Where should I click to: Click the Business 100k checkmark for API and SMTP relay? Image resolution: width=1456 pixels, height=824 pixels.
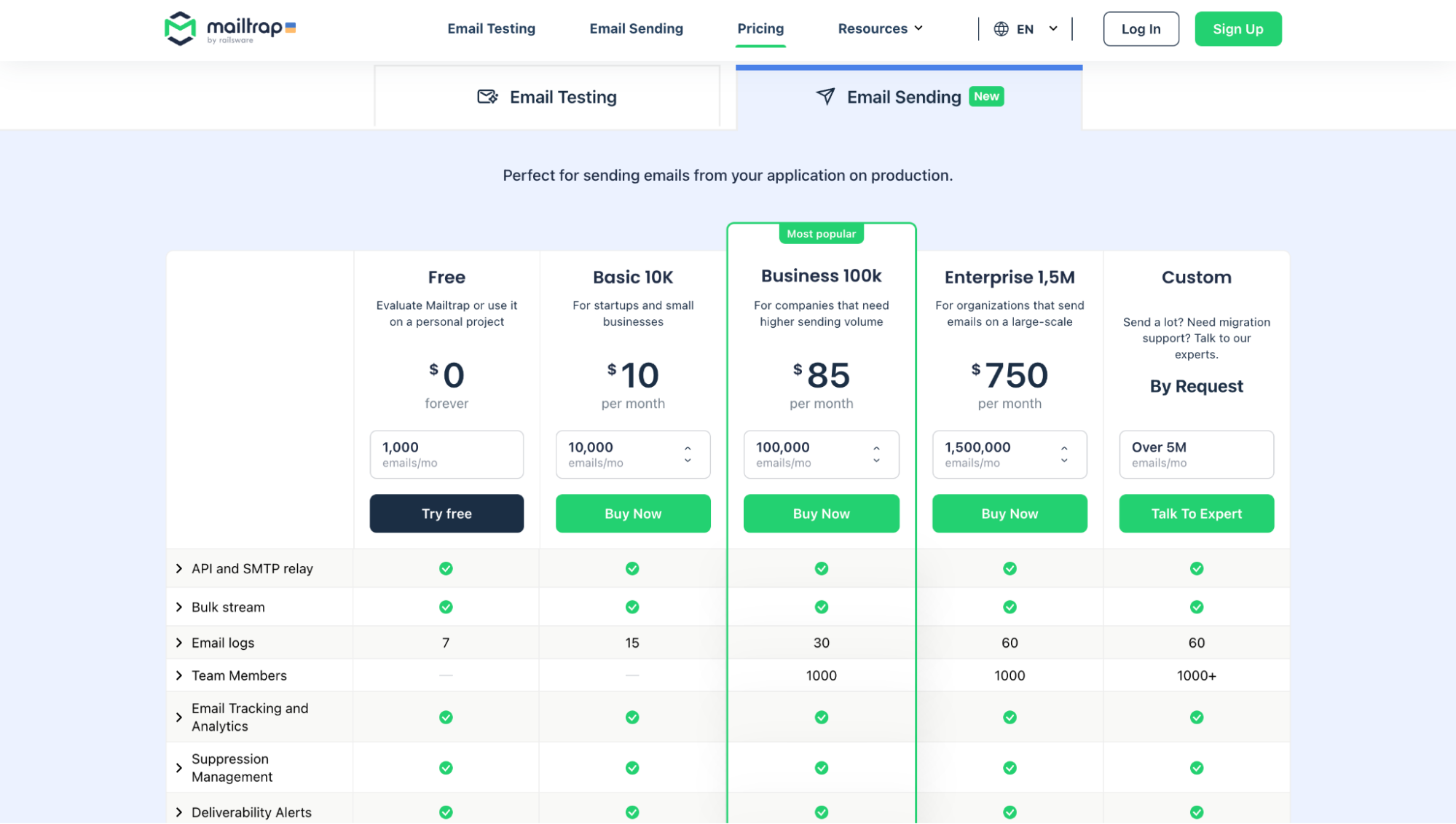click(x=822, y=568)
